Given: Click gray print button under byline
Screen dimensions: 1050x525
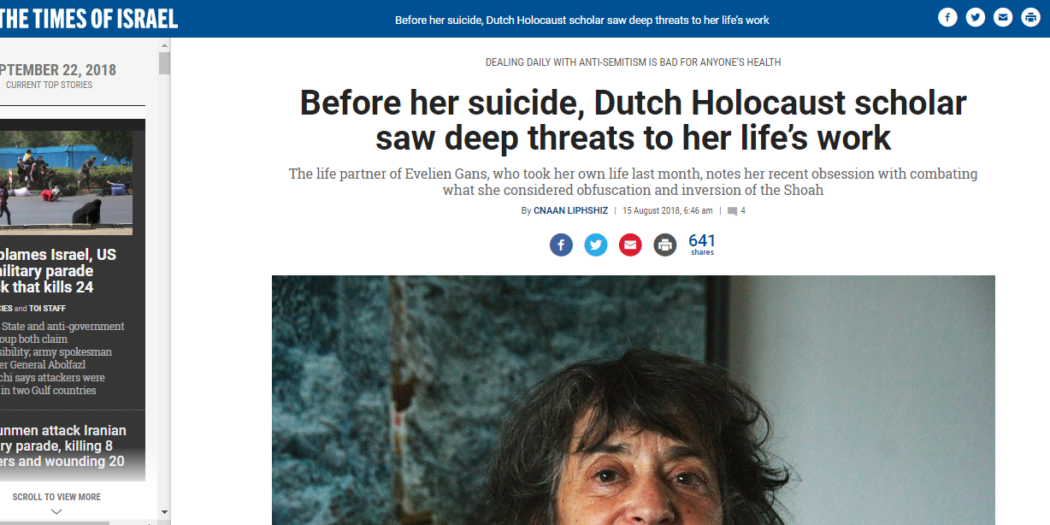Looking at the screenshot, I should click(x=665, y=245).
